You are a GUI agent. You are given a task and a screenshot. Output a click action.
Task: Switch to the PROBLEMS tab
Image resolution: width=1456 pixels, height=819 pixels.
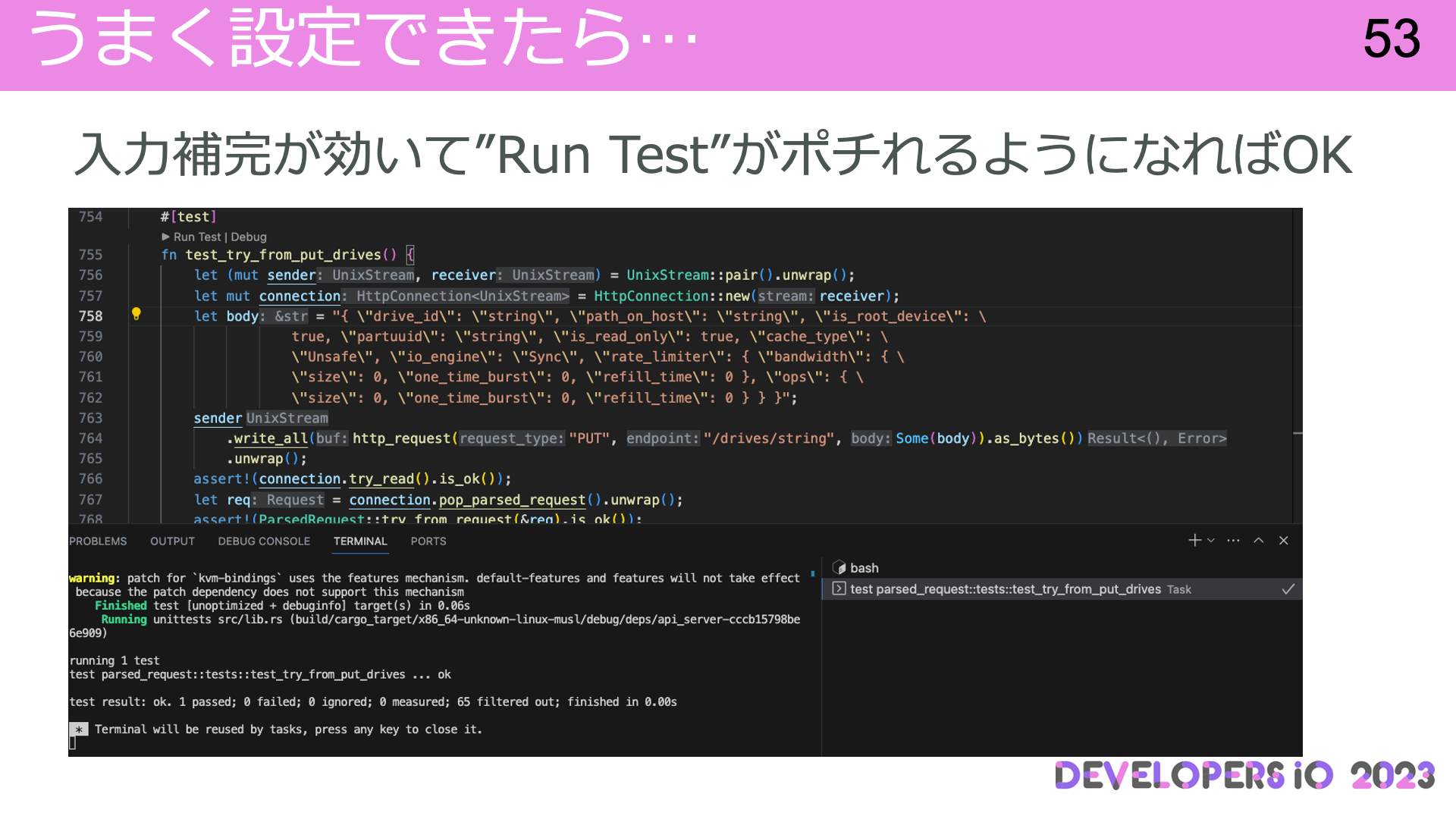pyautogui.click(x=97, y=541)
